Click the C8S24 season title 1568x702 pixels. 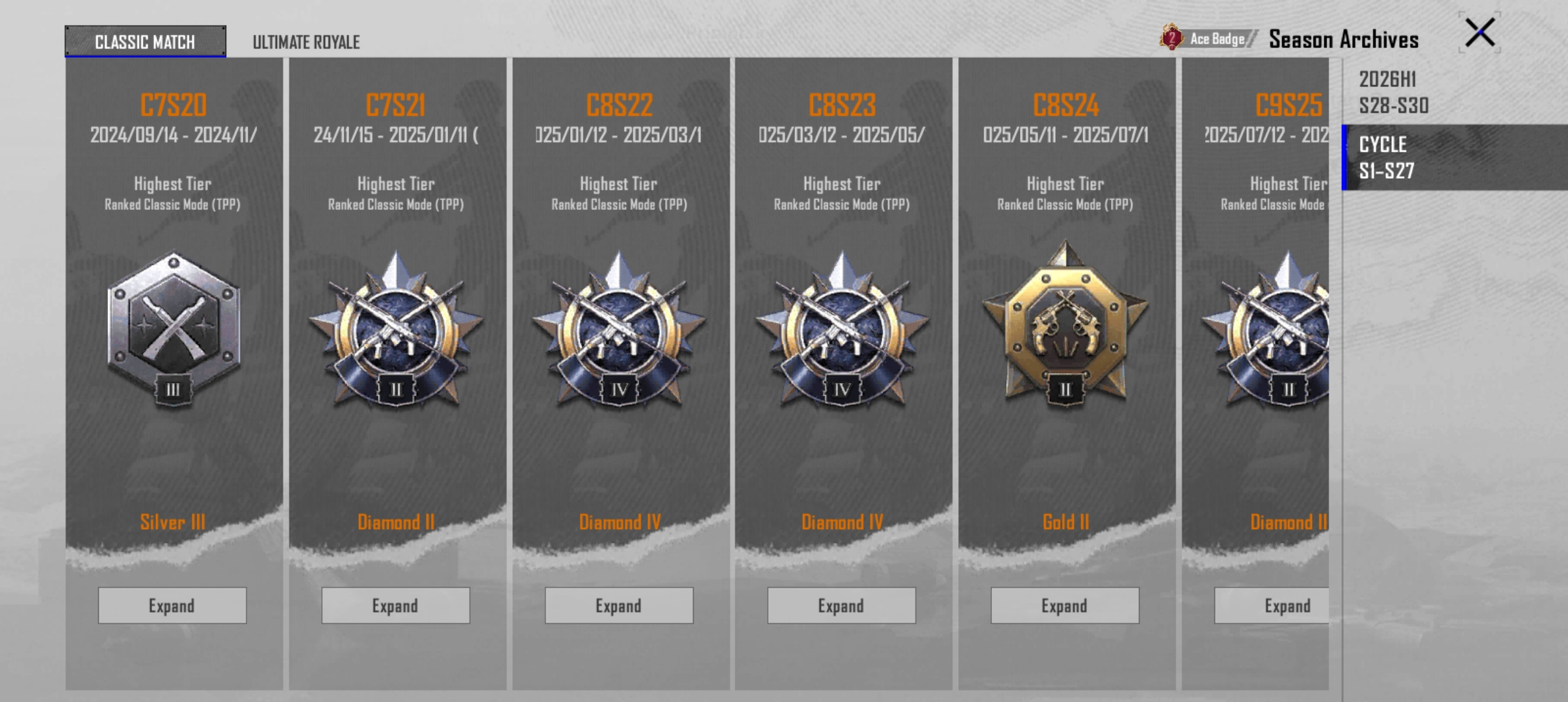click(x=1065, y=104)
